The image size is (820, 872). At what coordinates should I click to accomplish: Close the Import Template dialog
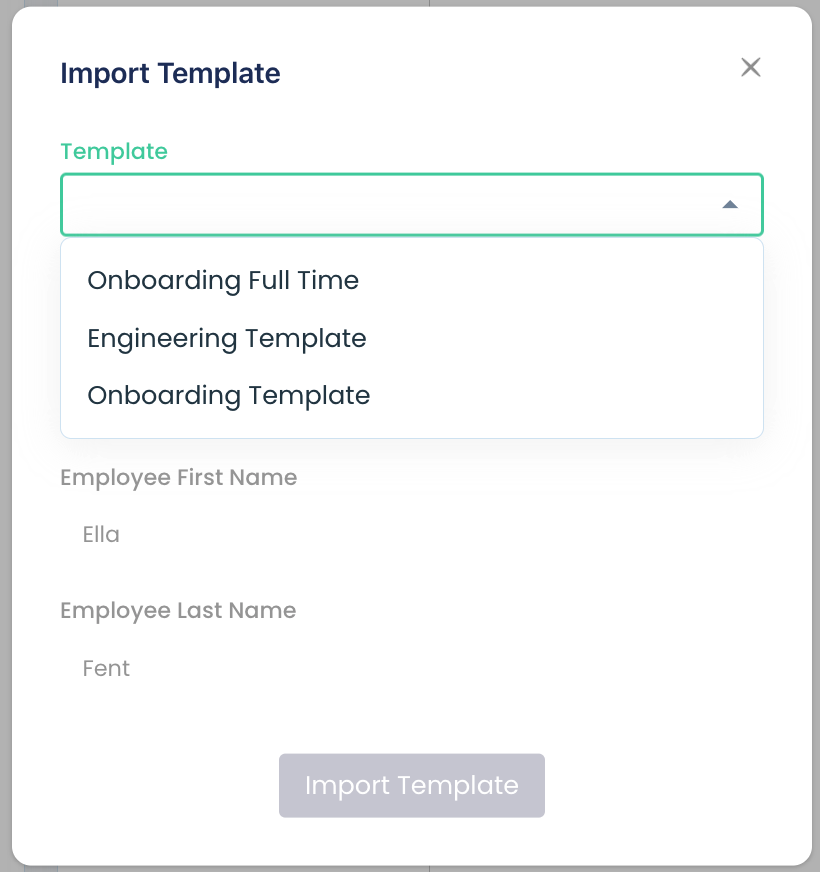tap(751, 67)
